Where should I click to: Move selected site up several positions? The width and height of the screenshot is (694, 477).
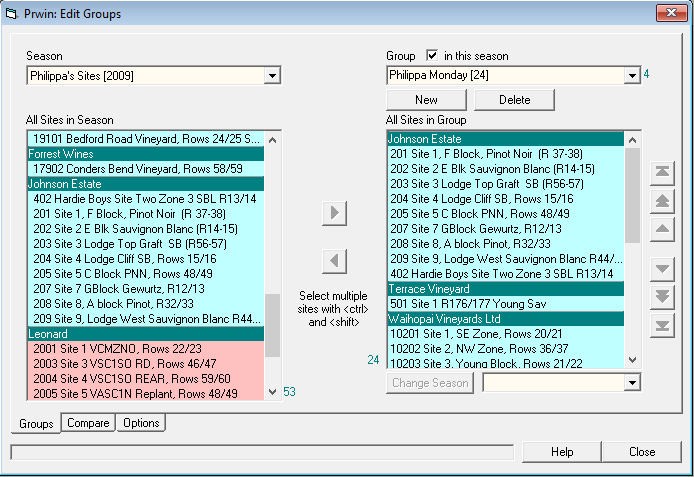pos(661,202)
